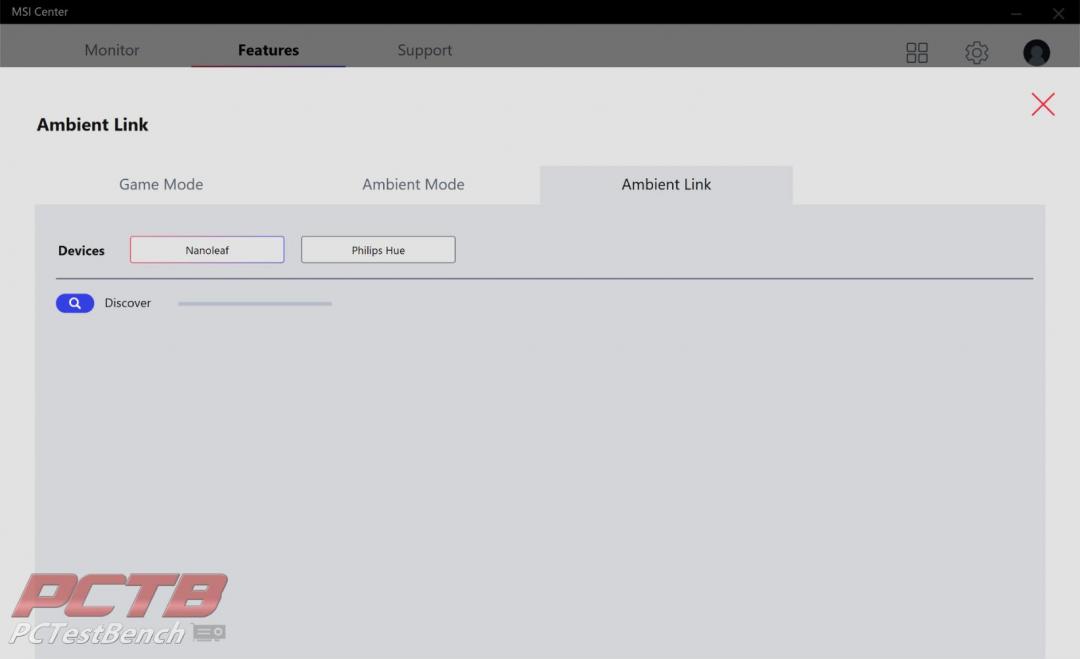
Task: Select the Ambient Link sub-tab
Action: point(666,185)
